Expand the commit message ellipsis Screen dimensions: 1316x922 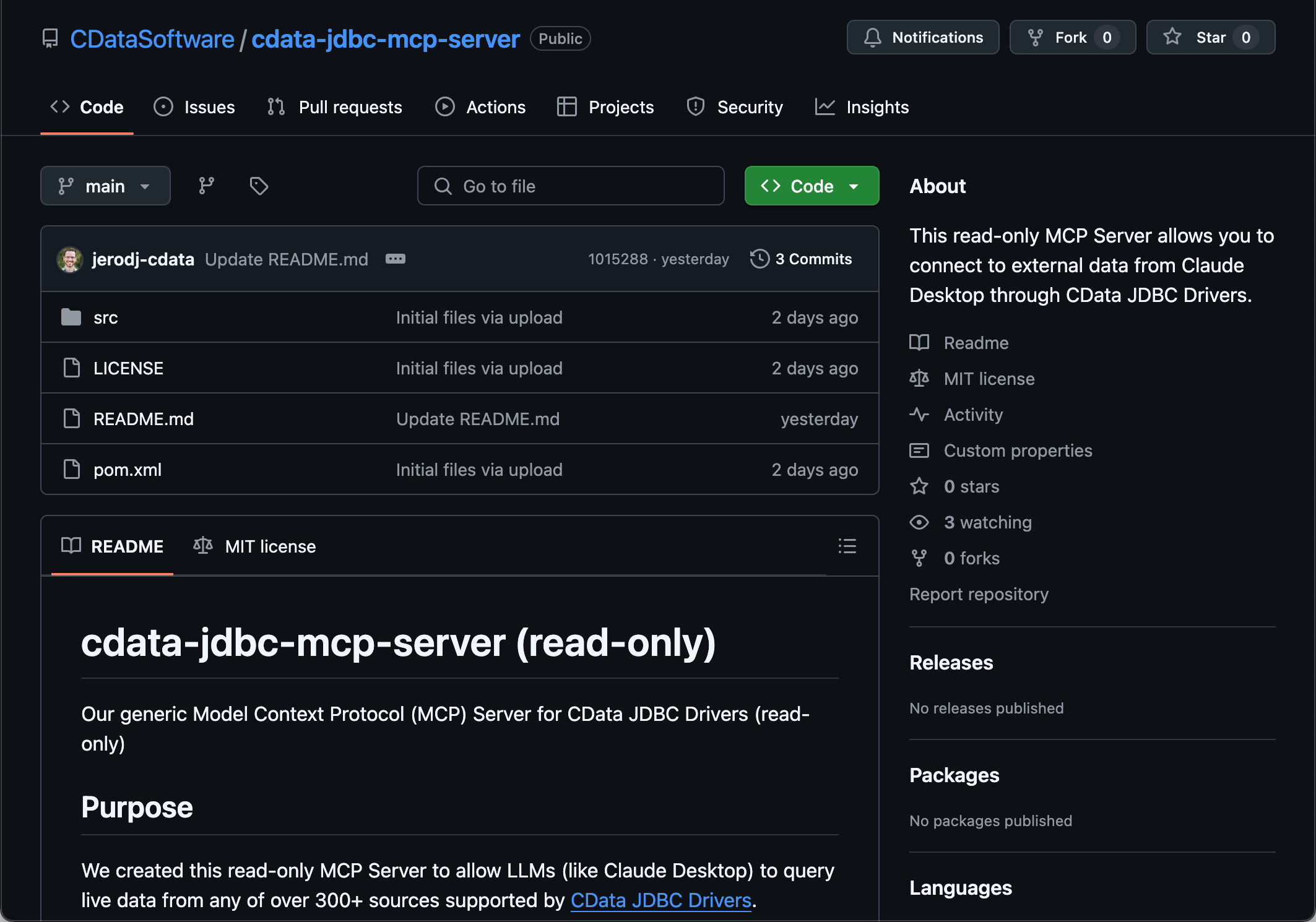396,259
